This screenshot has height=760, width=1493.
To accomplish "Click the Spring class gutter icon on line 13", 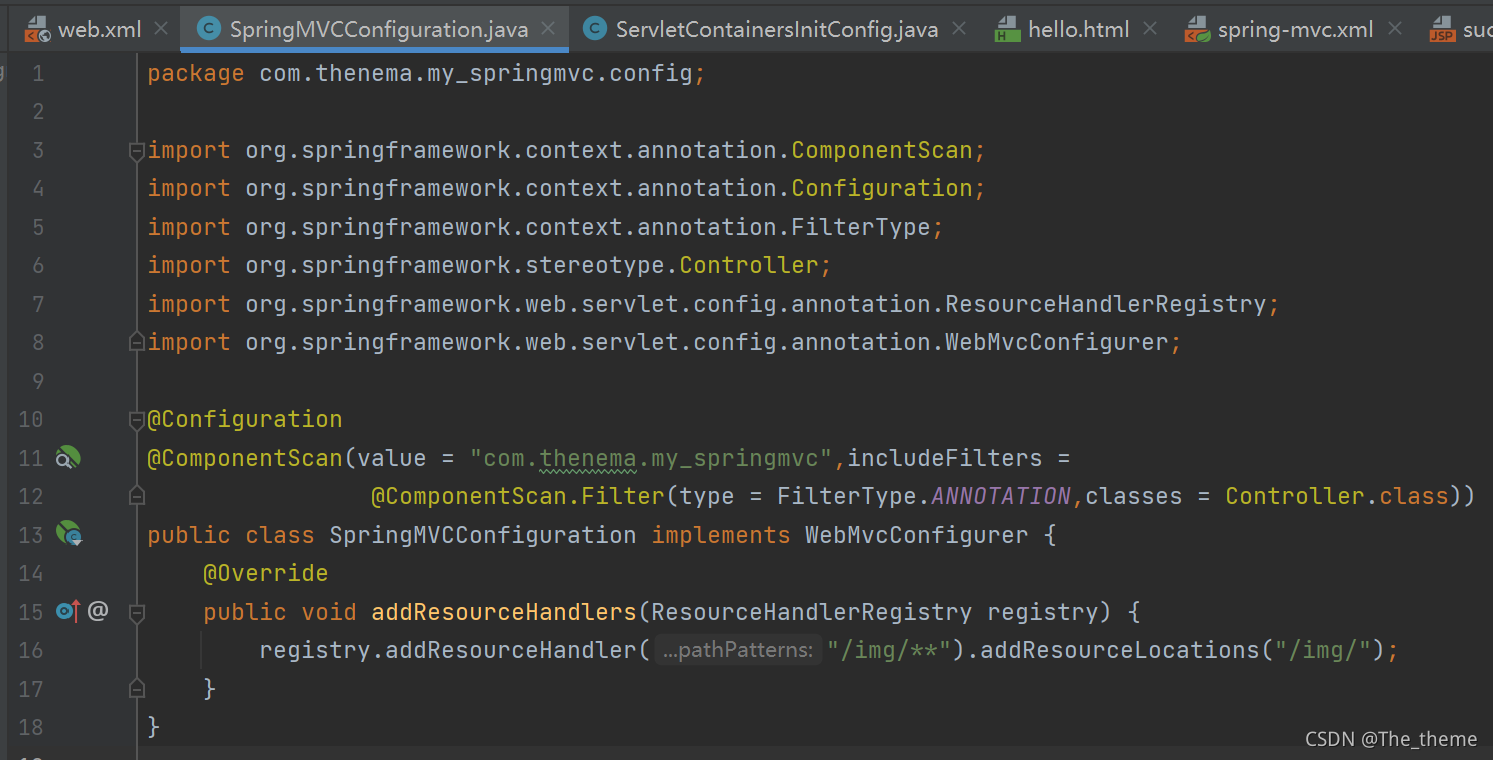I will coord(69,535).
